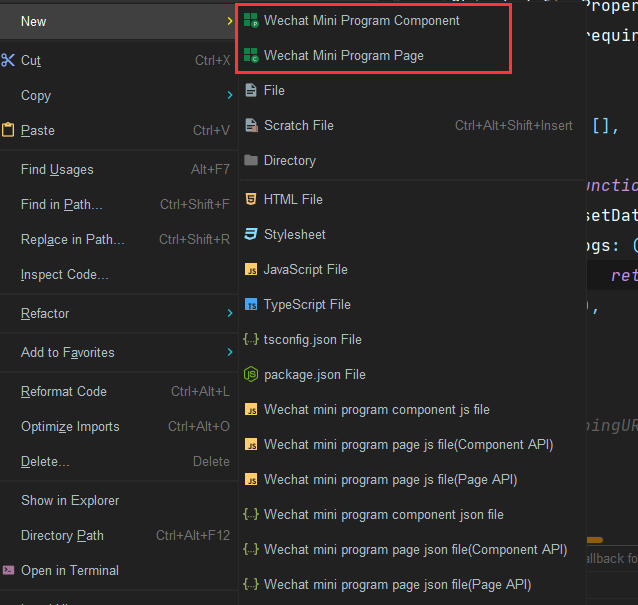Select Wechat mini program component js file
This screenshot has height=605, width=638.
click(412, 409)
